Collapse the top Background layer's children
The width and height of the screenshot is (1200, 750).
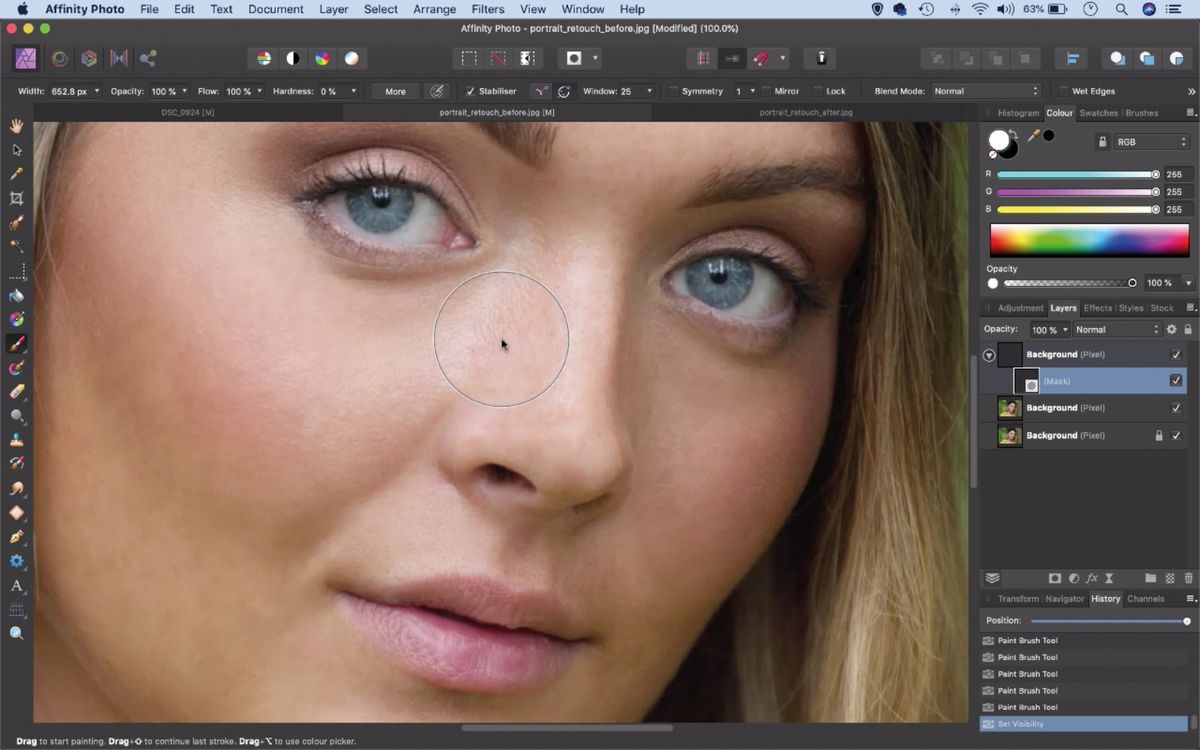[988, 355]
